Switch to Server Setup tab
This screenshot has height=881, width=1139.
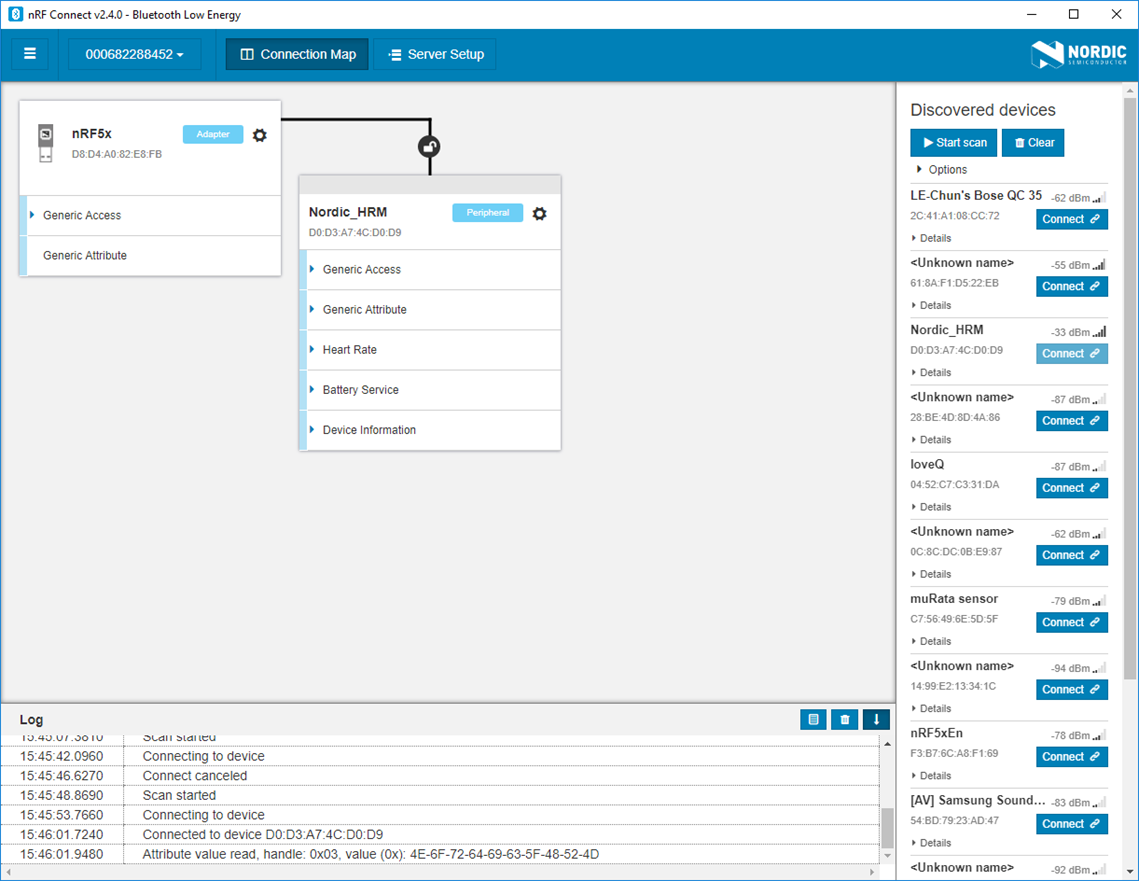coord(435,54)
